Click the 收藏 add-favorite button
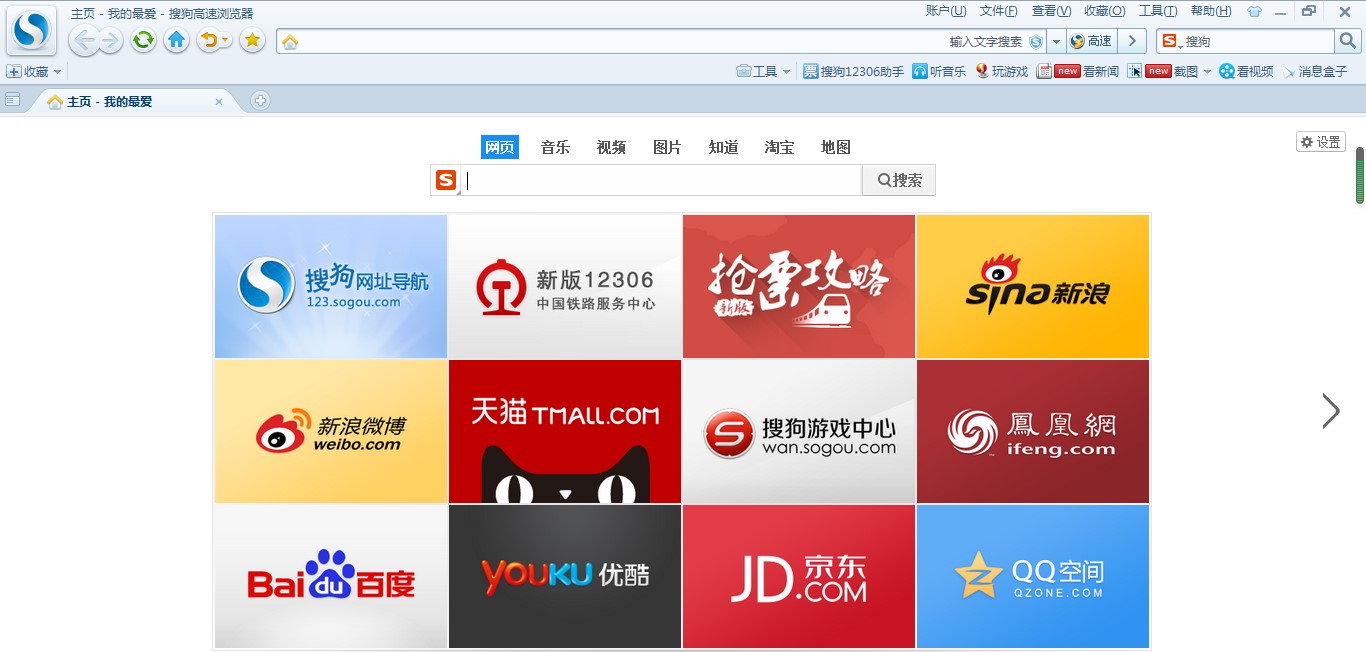The height and width of the screenshot is (652, 1366). [x=28, y=72]
